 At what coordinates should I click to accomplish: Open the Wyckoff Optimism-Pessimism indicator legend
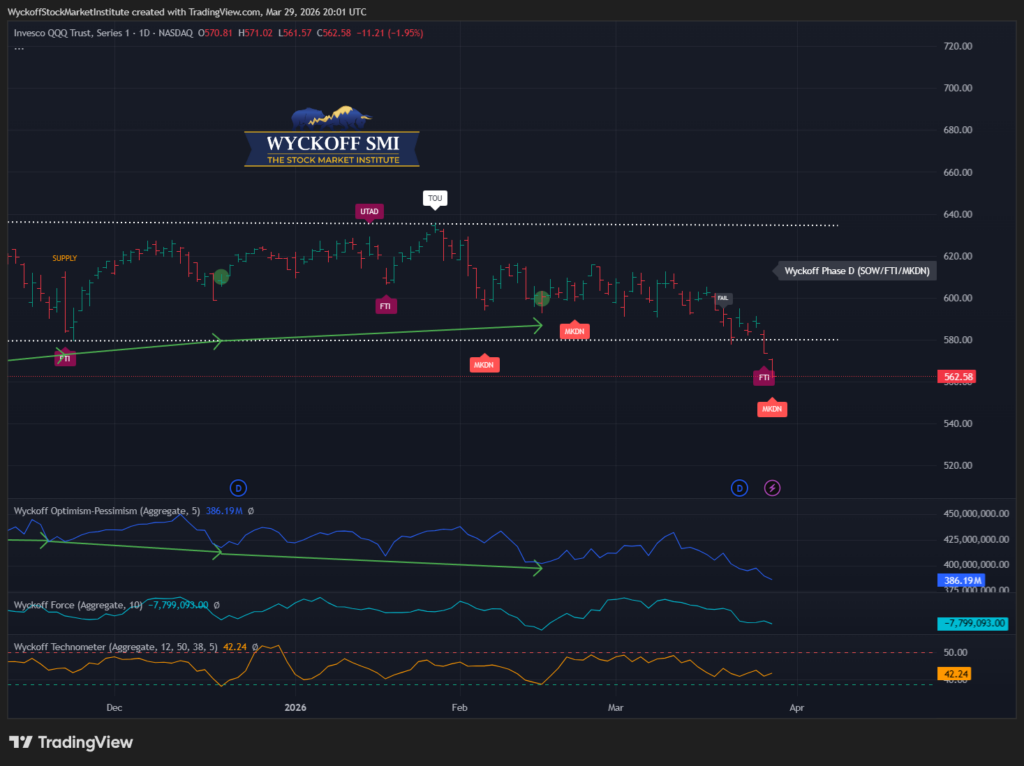pyautogui.click(x=106, y=510)
